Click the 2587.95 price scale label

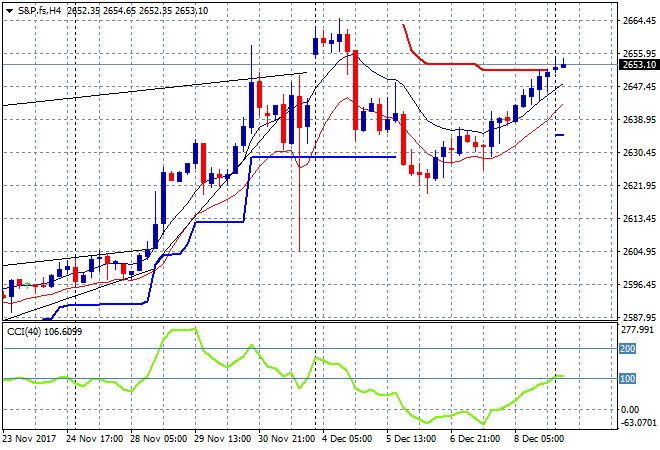pyautogui.click(x=639, y=317)
